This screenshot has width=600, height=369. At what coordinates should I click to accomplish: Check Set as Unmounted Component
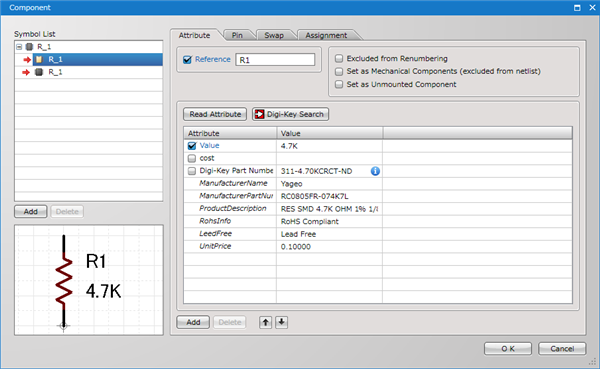(339, 84)
